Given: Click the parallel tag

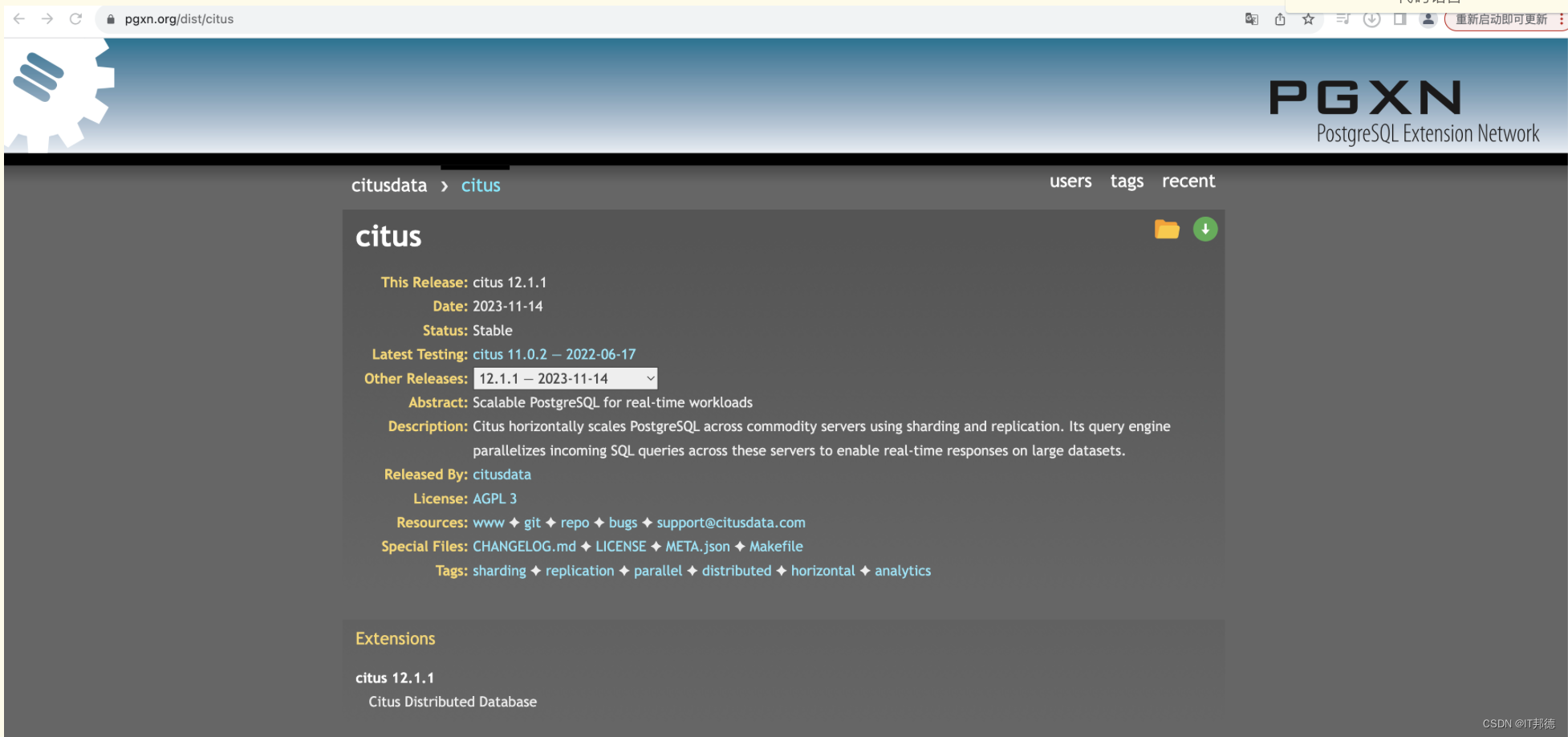Looking at the screenshot, I should 658,571.
